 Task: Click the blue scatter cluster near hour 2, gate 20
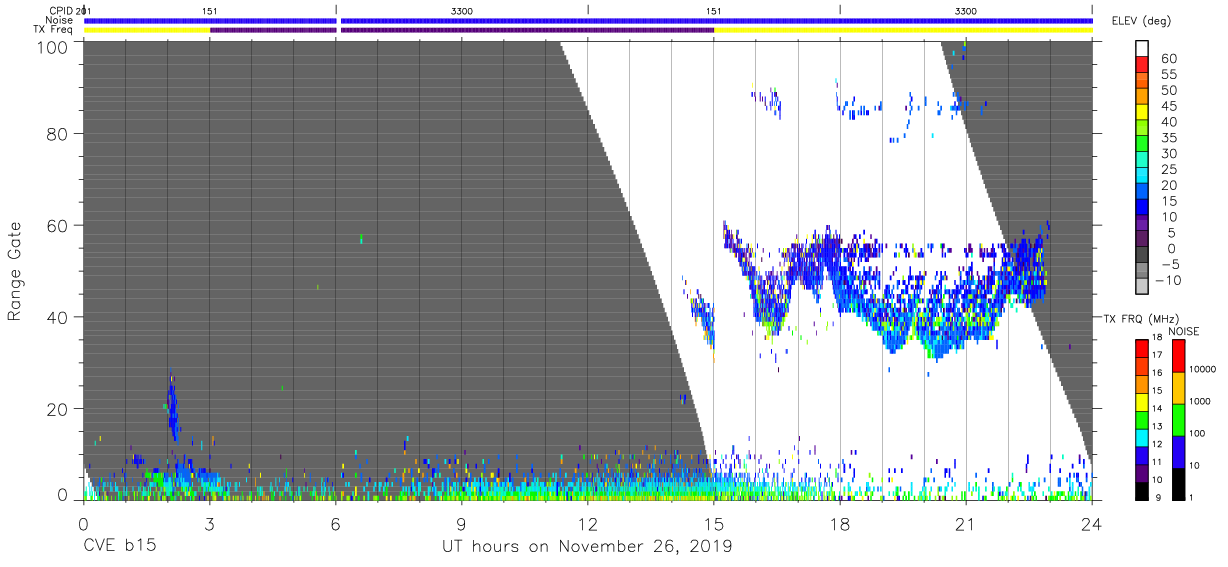click(x=172, y=408)
